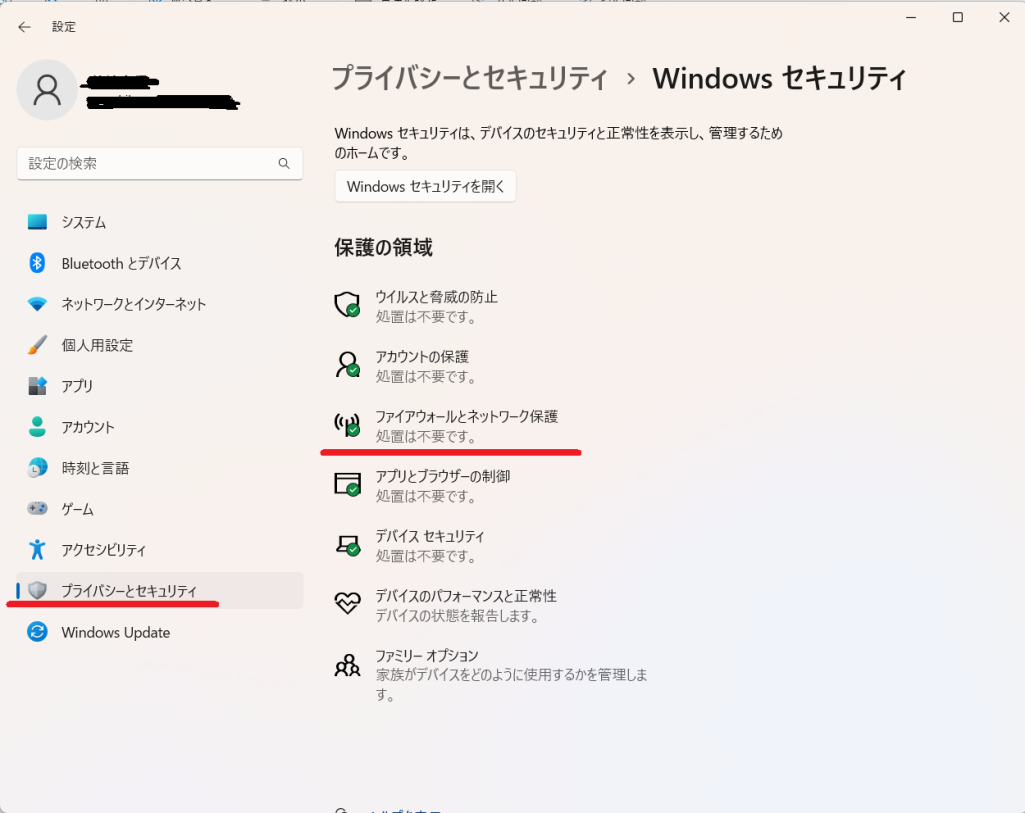Open アプリとブラウザーの制御
Image resolution: width=1025 pixels, height=813 pixels.
[x=422, y=486]
